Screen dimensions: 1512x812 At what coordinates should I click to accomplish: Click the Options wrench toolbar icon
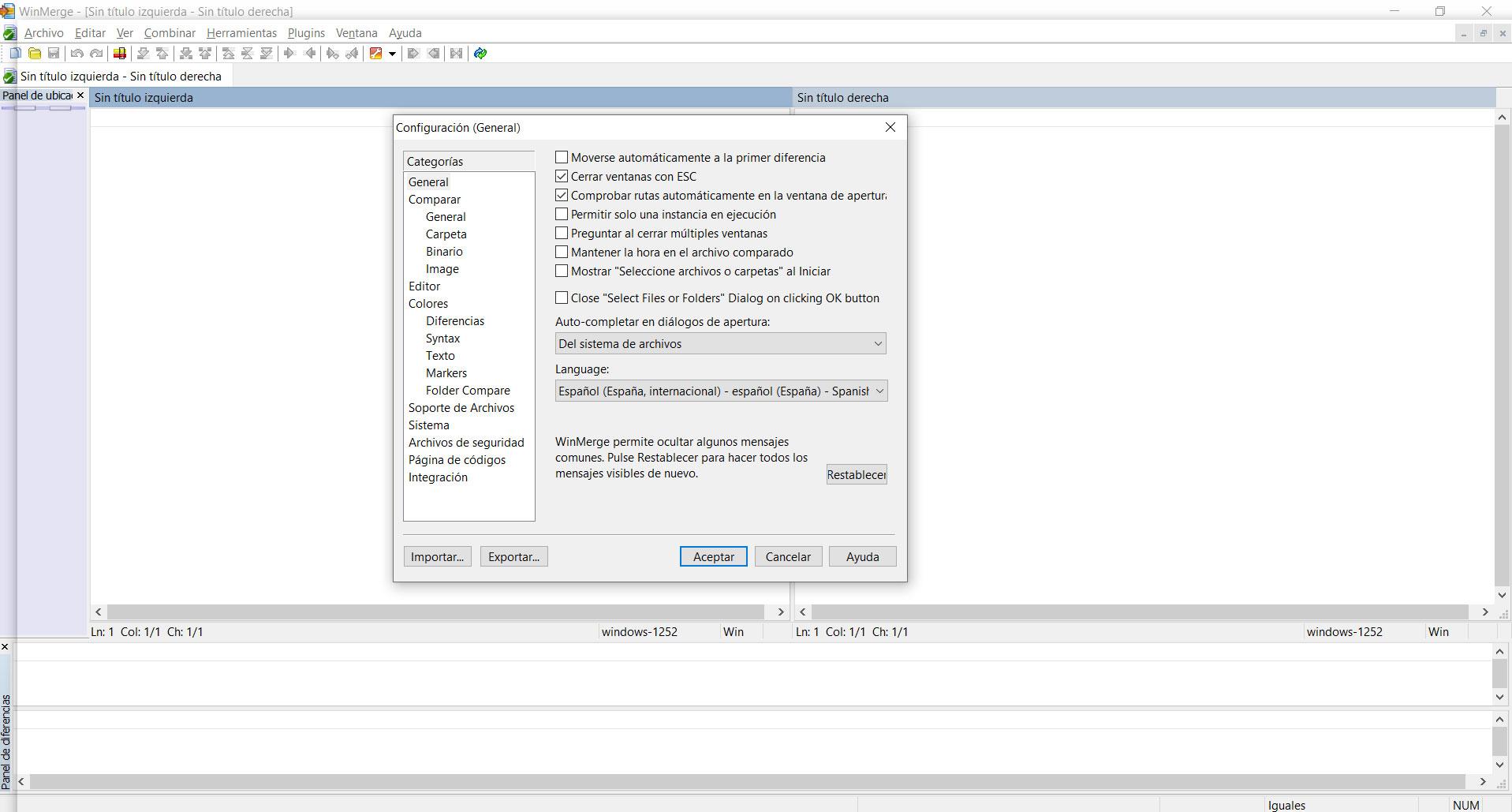[375, 53]
